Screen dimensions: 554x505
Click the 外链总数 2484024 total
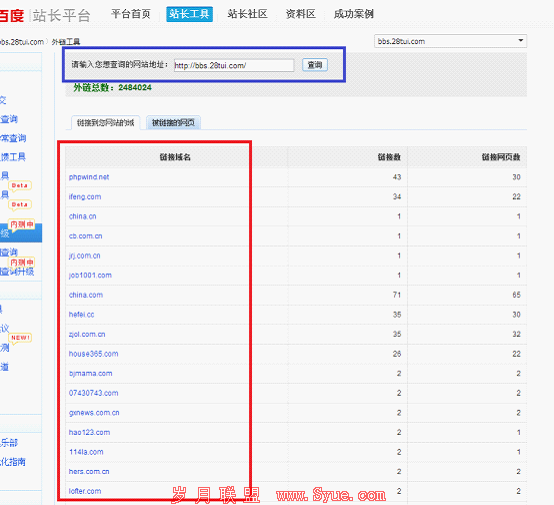(112, 87)
